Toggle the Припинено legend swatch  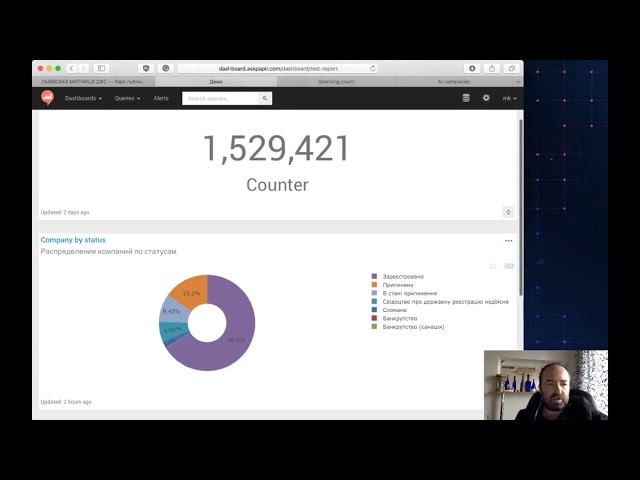point(374,284)
